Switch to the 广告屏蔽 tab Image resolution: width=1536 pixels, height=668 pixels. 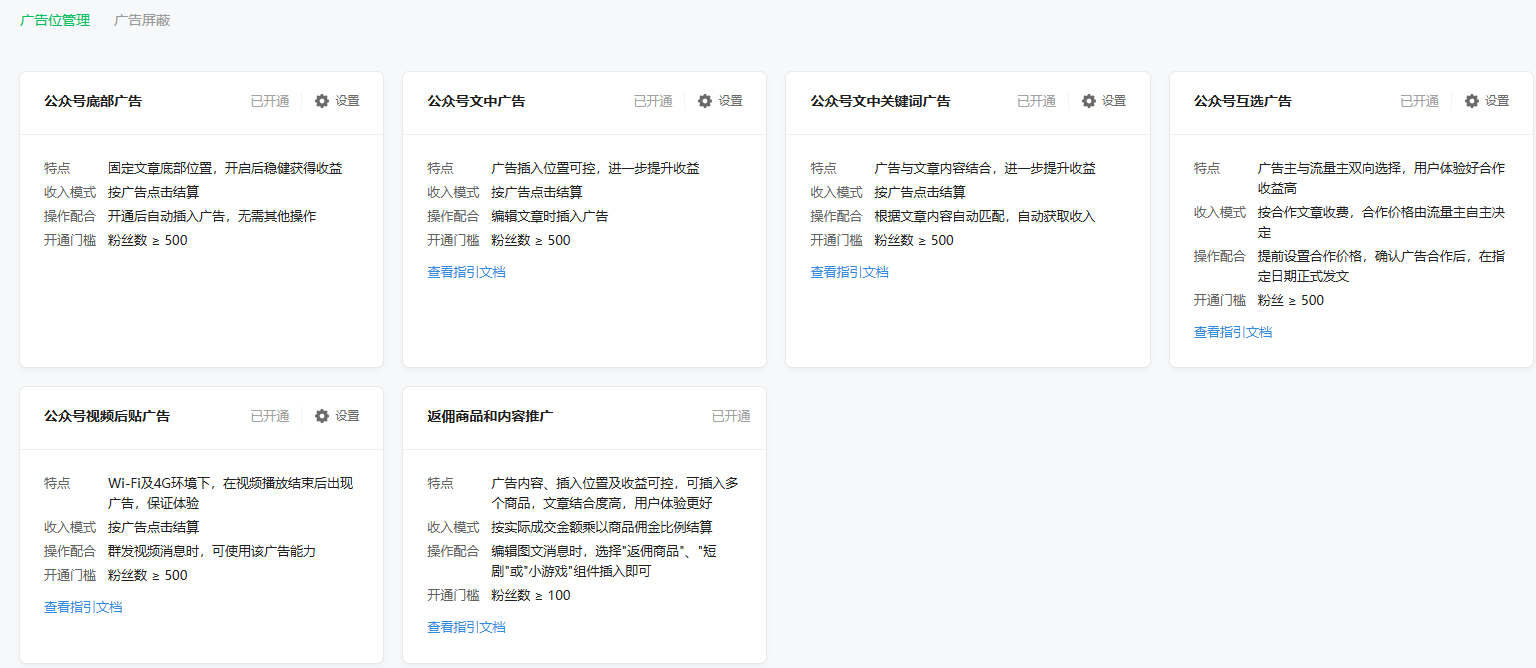[x=142, y=20]
